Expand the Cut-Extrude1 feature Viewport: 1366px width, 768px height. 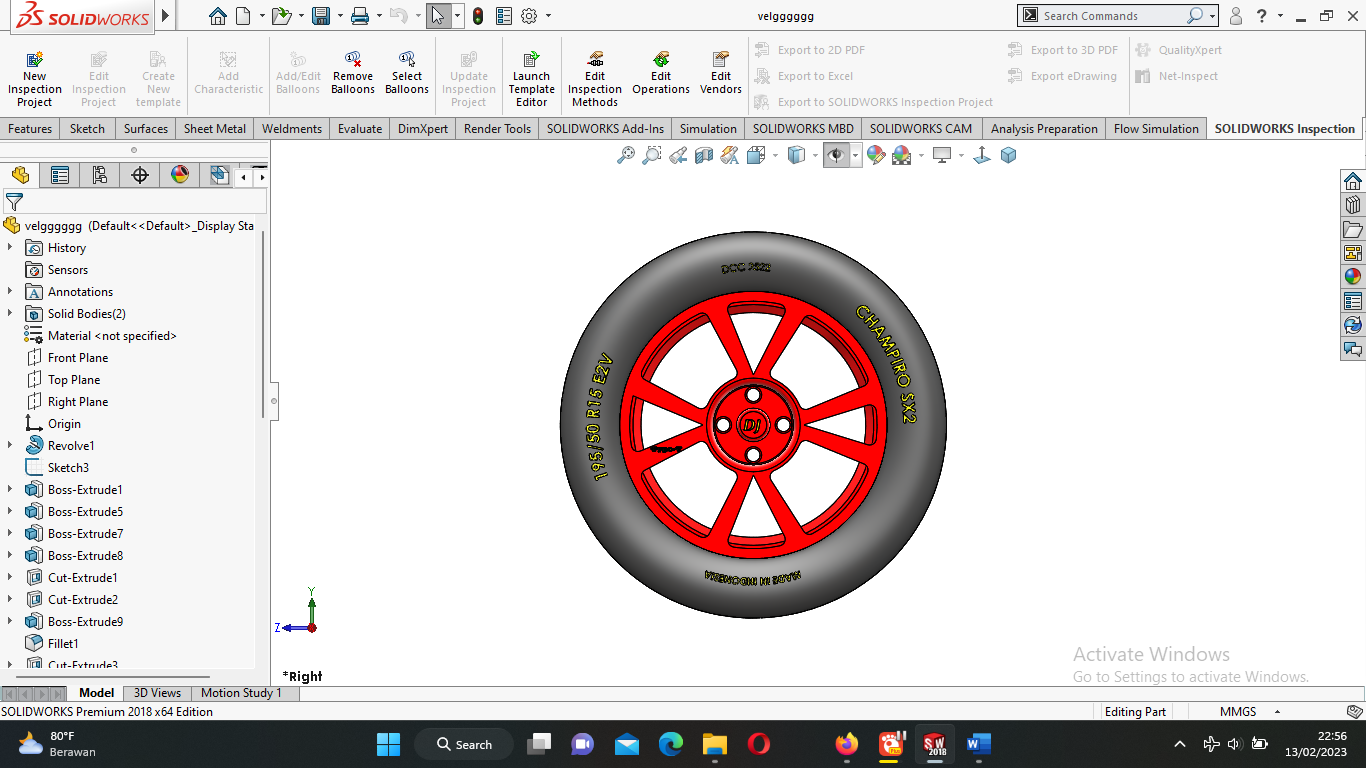[x=10, y=577]
